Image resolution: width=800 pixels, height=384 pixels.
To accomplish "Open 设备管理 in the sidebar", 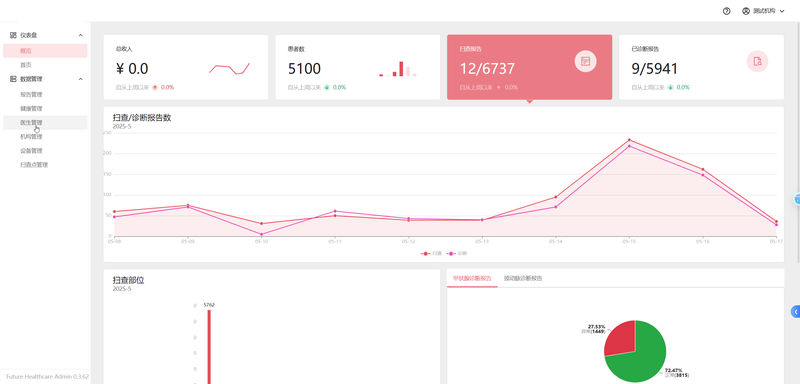I will (x=45, y=151).
